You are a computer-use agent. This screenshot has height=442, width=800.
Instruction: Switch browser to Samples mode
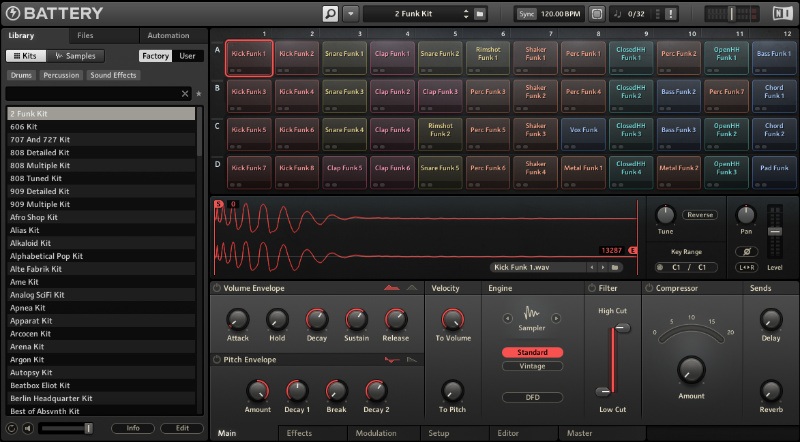pyautogui.click(x=75, y=56)
